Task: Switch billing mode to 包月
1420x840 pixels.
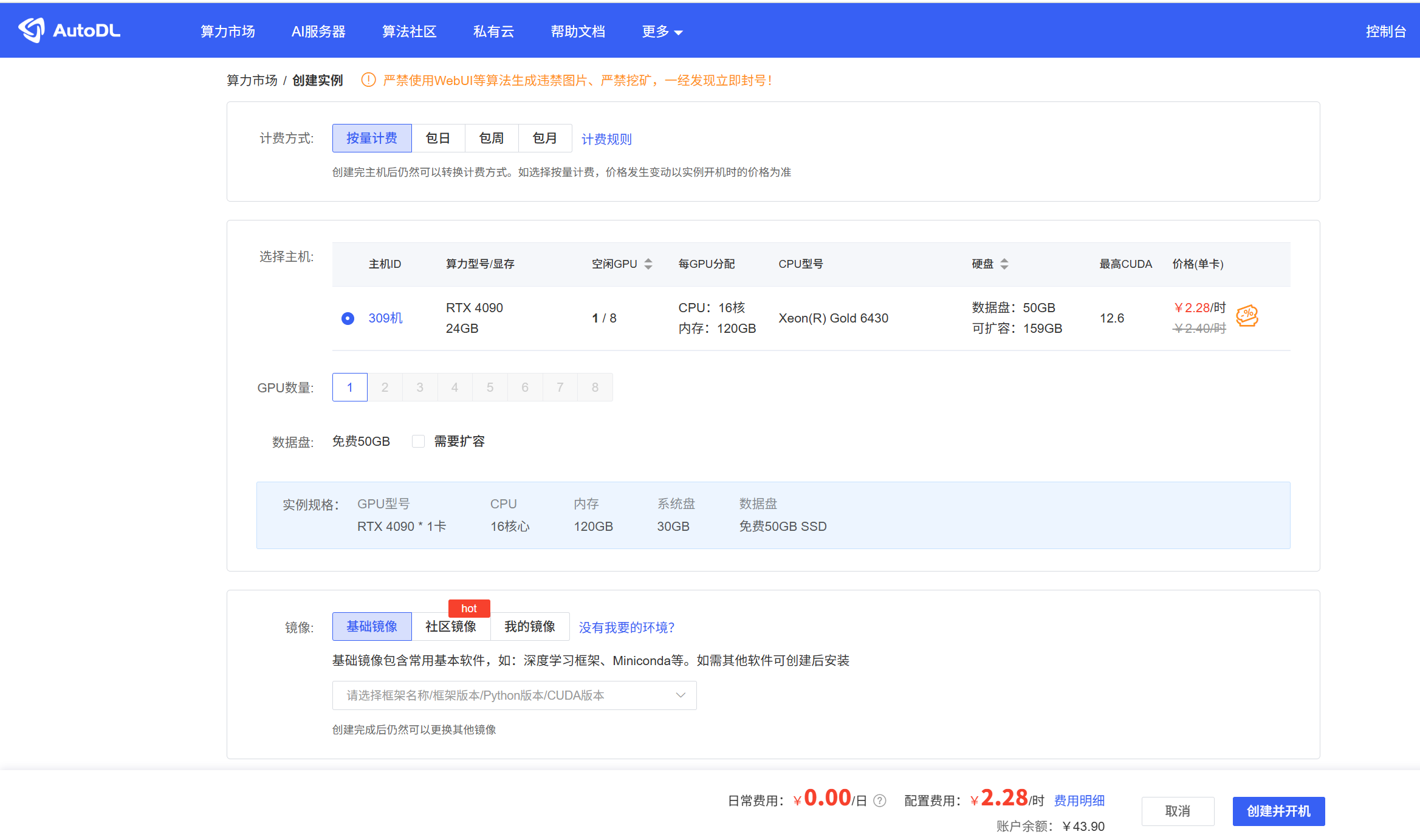Action: coord(544,138)
